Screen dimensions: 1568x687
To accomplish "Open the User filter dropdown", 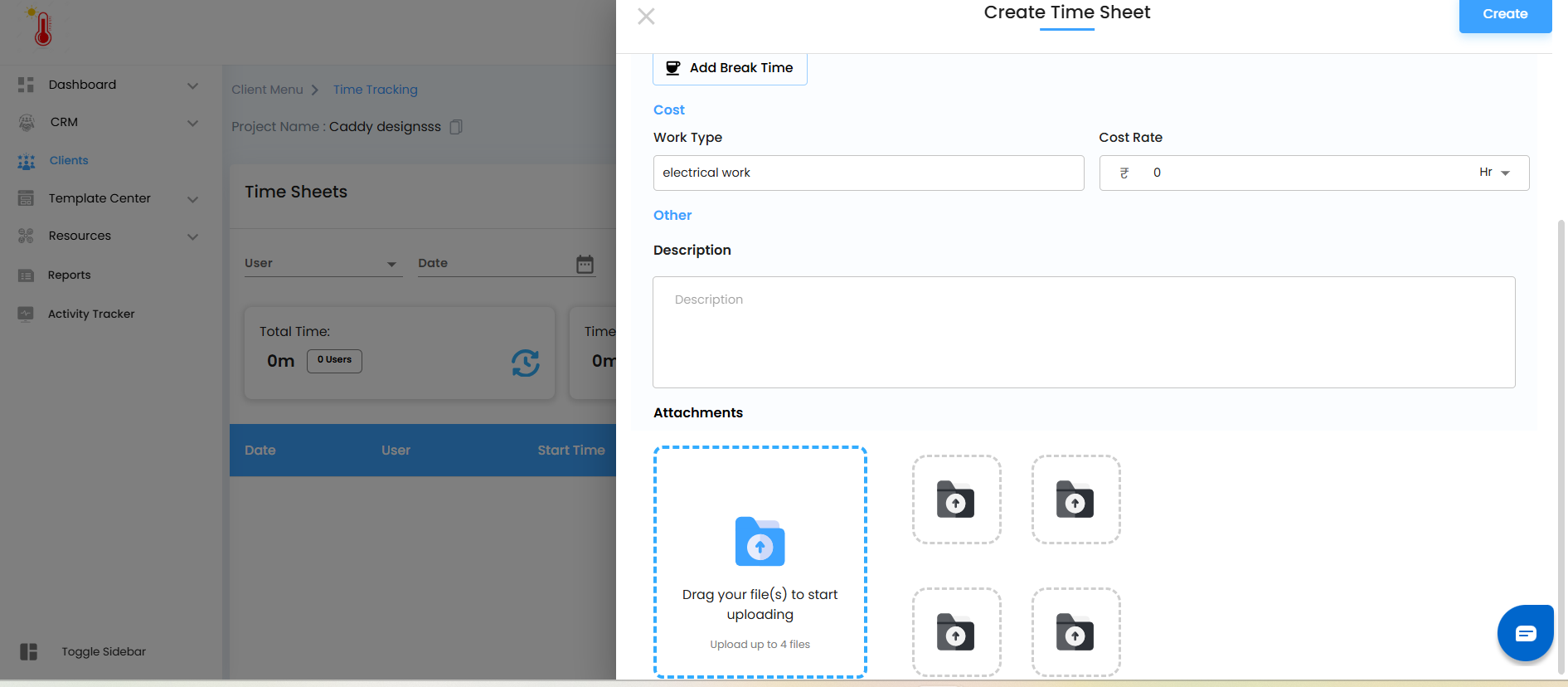I will (x=323, y=264).
